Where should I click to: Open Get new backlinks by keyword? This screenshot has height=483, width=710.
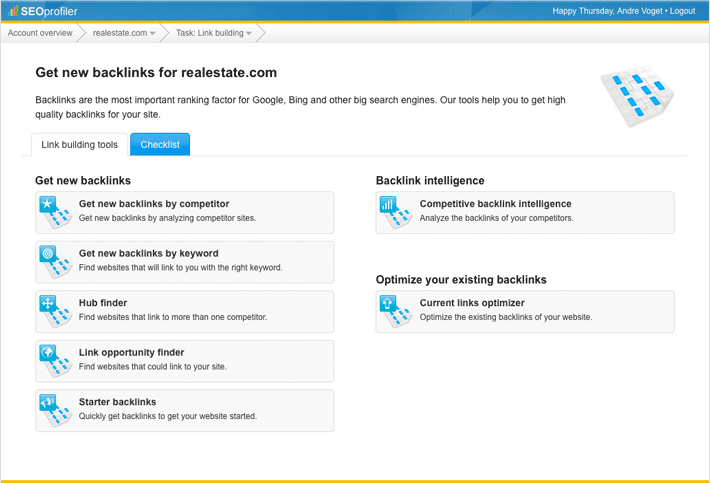pyautogui.click(x=148, y=254)
